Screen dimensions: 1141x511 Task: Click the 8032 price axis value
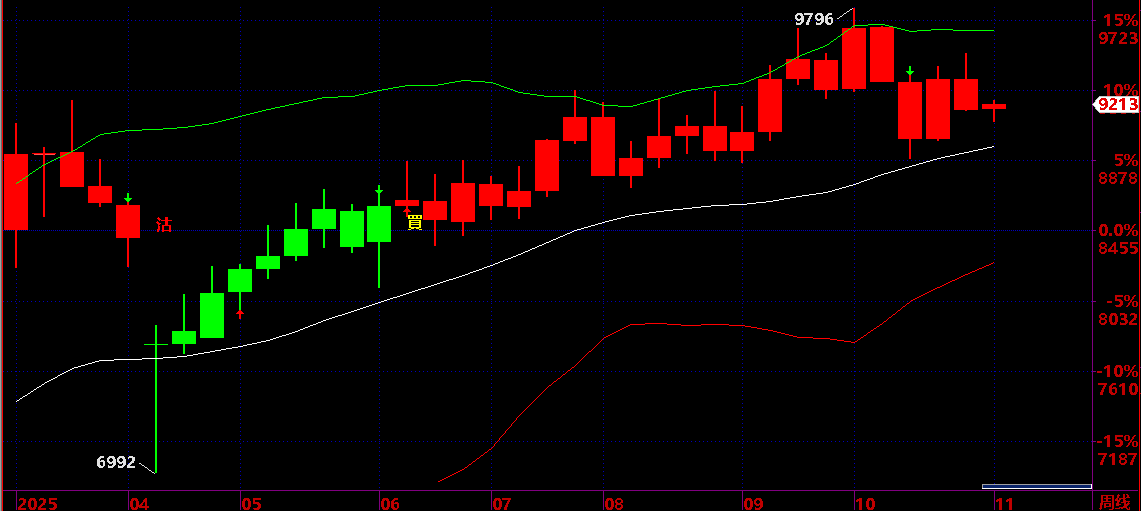point(1120,320)
